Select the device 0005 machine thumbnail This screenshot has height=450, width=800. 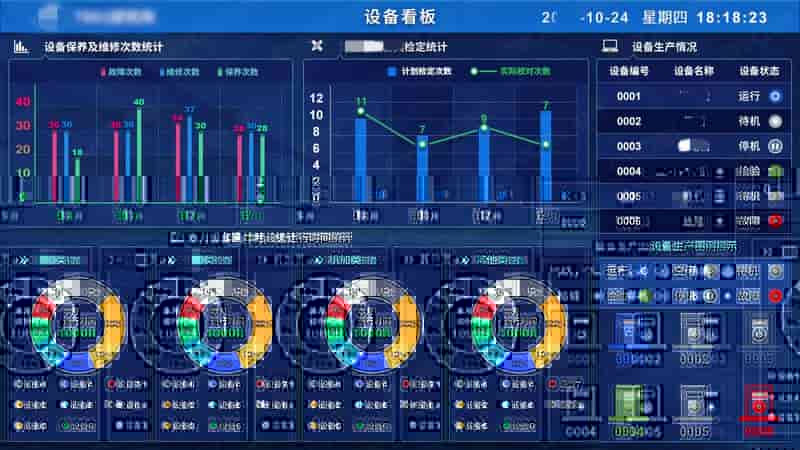coord(694,404)
